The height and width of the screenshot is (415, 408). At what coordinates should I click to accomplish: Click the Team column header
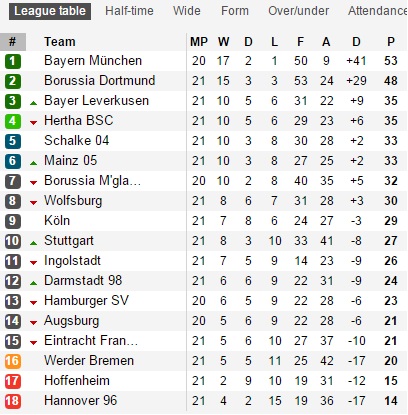[x=60, y=42]
